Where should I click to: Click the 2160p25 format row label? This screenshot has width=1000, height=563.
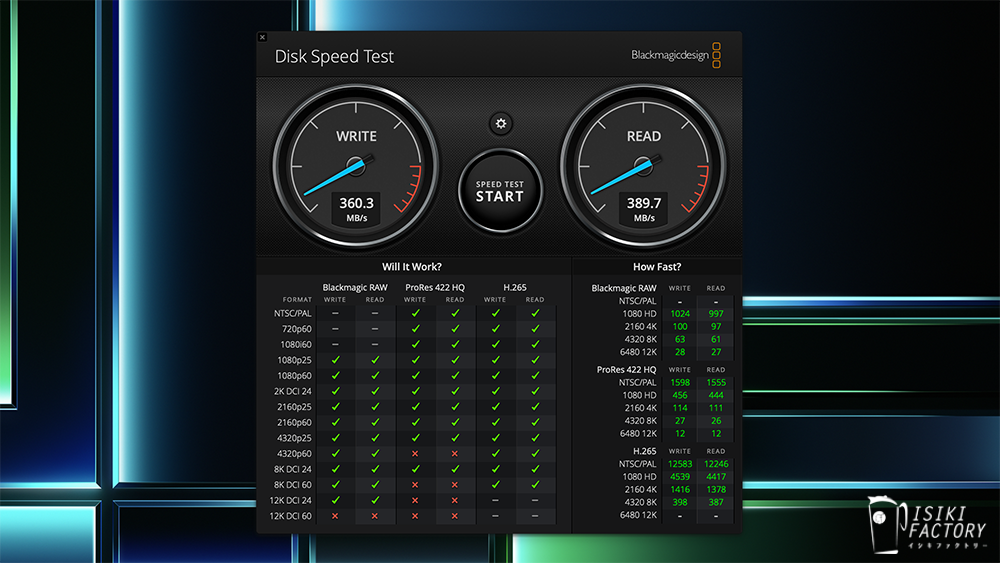coord(294,407)
